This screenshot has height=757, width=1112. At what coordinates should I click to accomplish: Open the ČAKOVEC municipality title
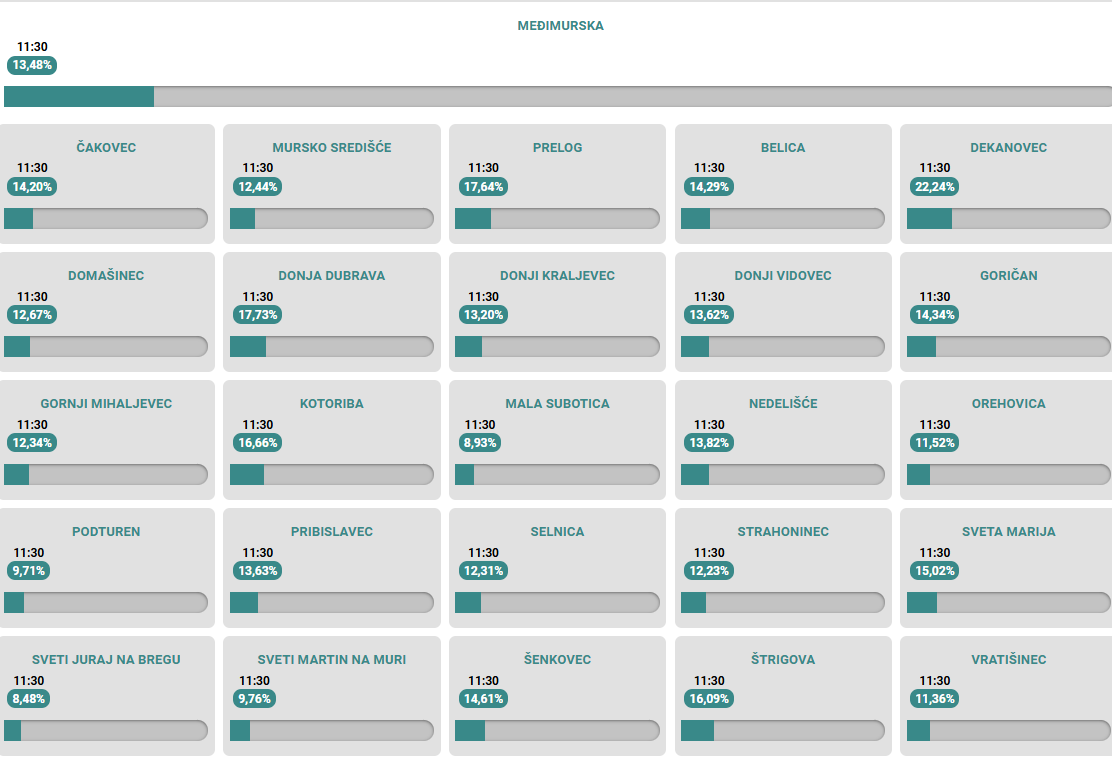[106, 148]
